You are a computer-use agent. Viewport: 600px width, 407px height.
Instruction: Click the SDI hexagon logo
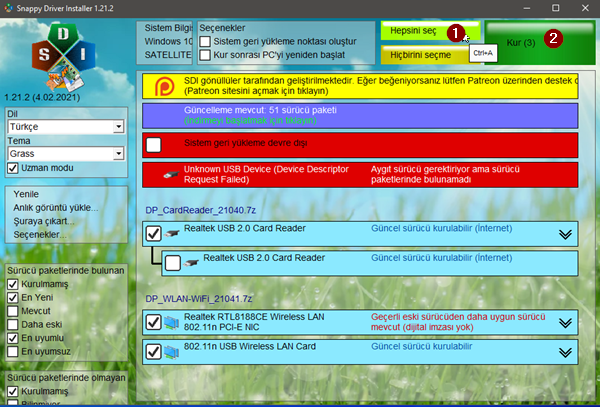pyautogui.click(x=63, y=57)
